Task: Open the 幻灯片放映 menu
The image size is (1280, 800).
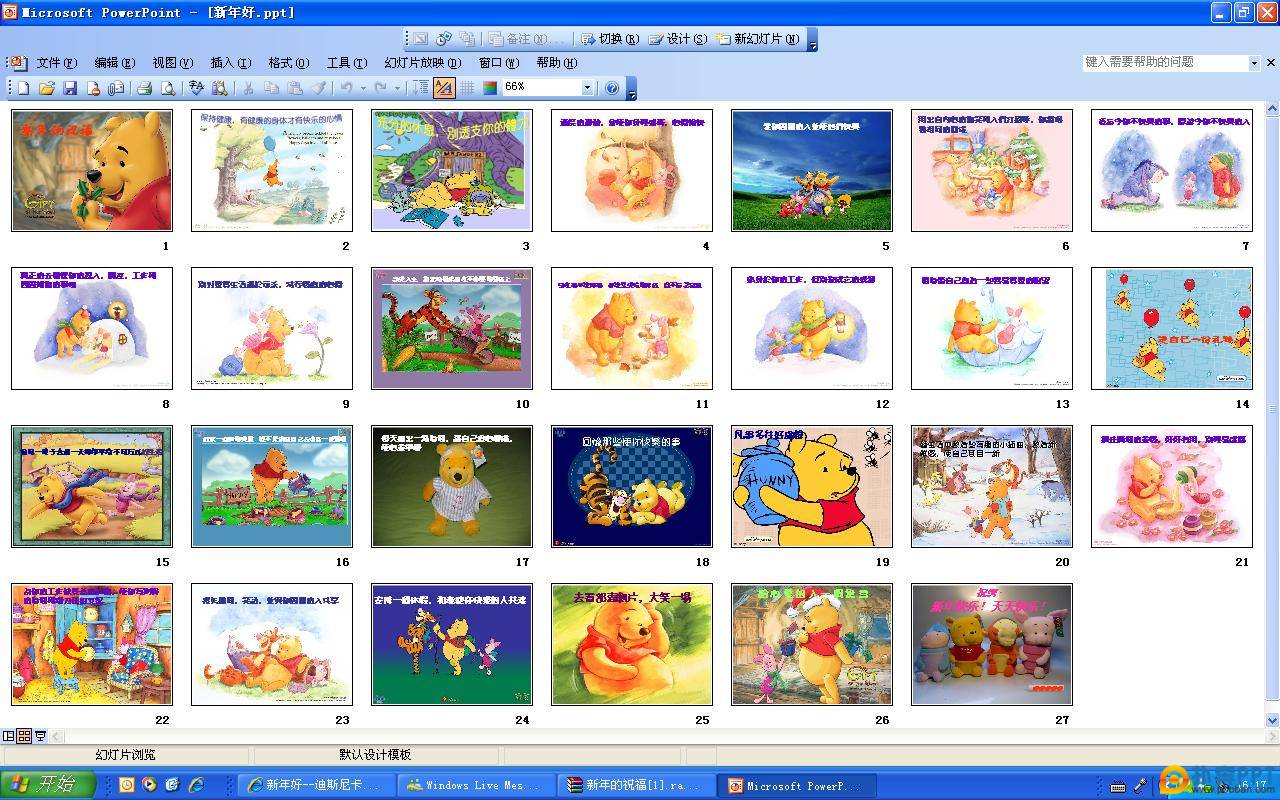Action: point(422,63)
